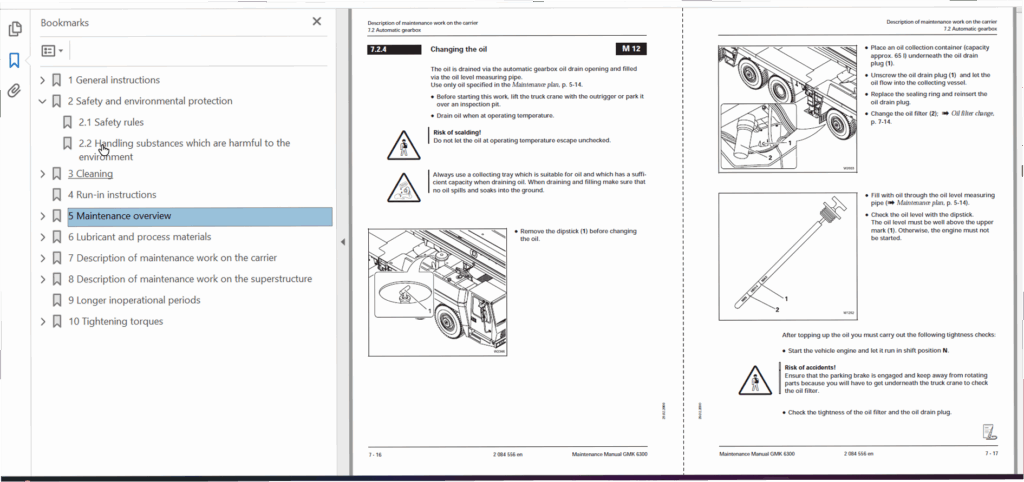Expand the 3 Cleaning bookmark
The height and width of the screenshot is (482, 1024).
click(x=42, y=174)
